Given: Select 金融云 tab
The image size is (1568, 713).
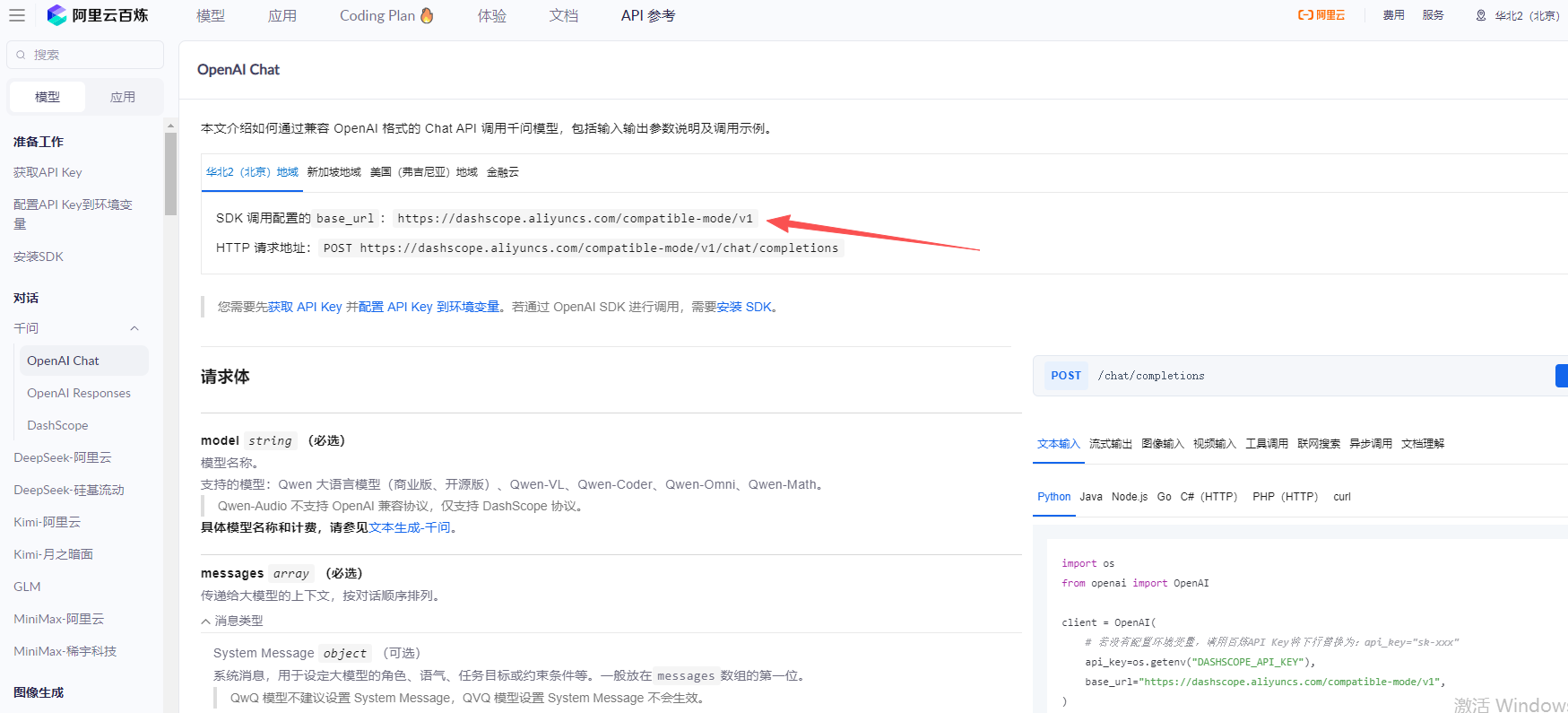Looking at the screenshot, I should coord(503,172).
